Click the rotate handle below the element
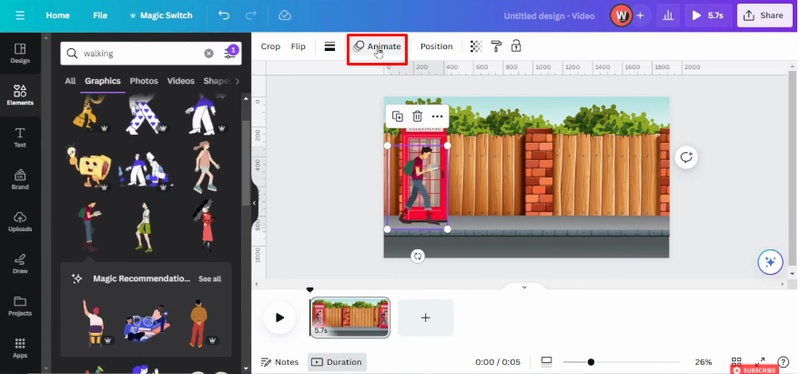800x374 pixels. (x=417, y=256)
